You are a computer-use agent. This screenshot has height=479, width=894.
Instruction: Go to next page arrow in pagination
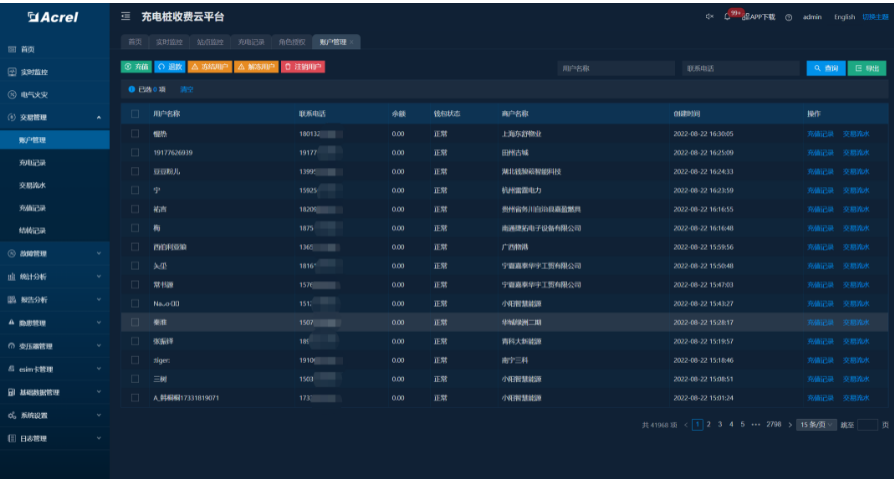pos(790,425)
